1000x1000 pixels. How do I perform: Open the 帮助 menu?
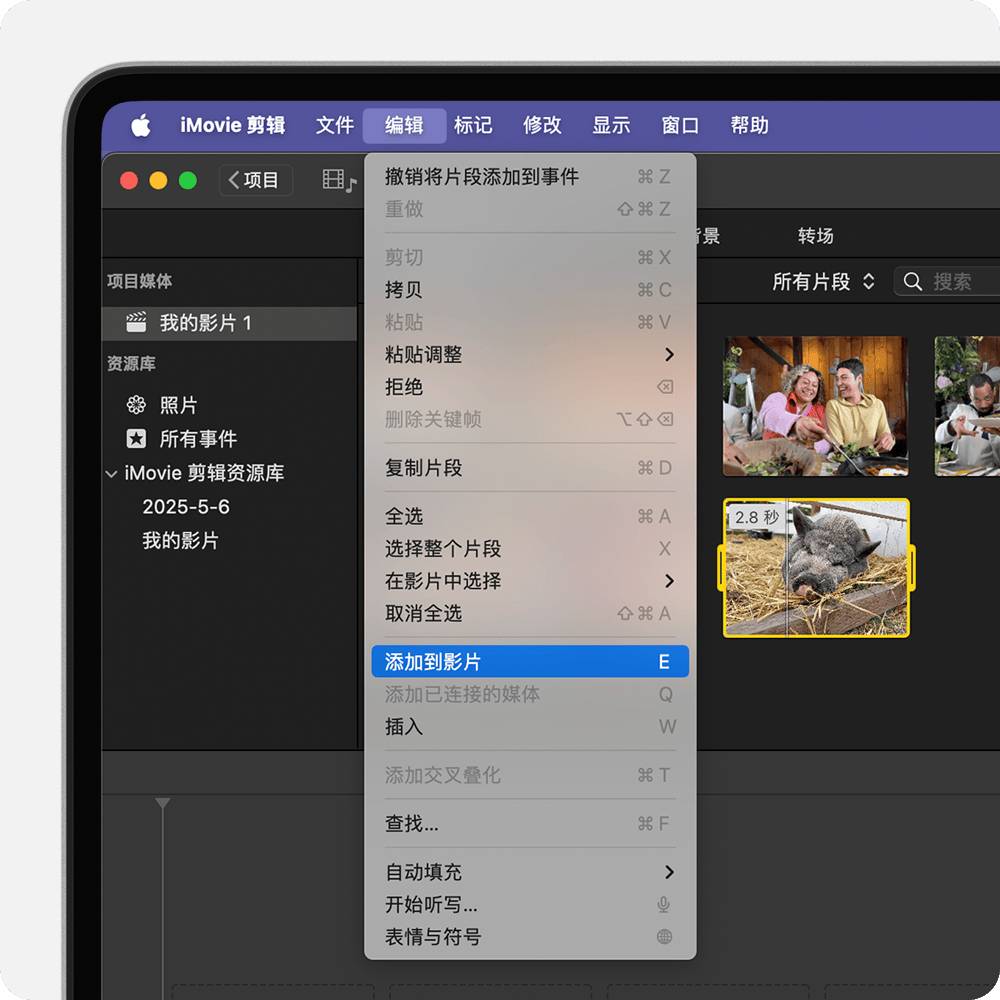749,125
